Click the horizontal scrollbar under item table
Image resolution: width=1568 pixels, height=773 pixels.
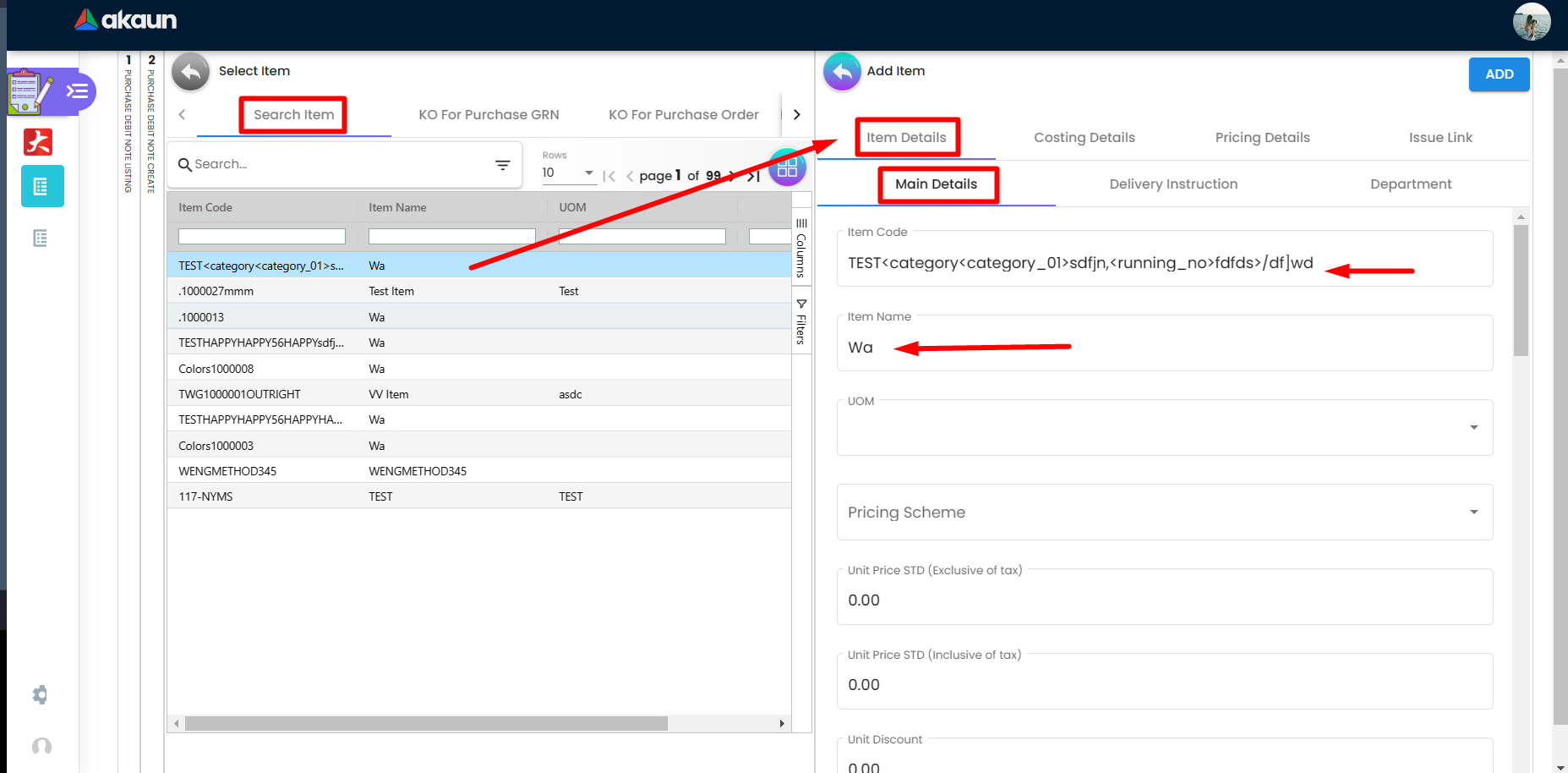[x=426, y=724]
